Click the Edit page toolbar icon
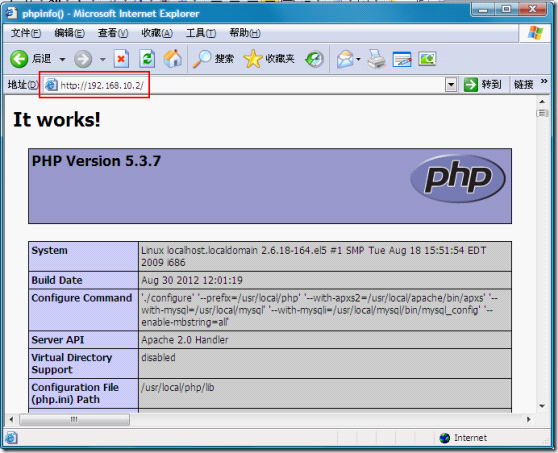 [402, 59]
